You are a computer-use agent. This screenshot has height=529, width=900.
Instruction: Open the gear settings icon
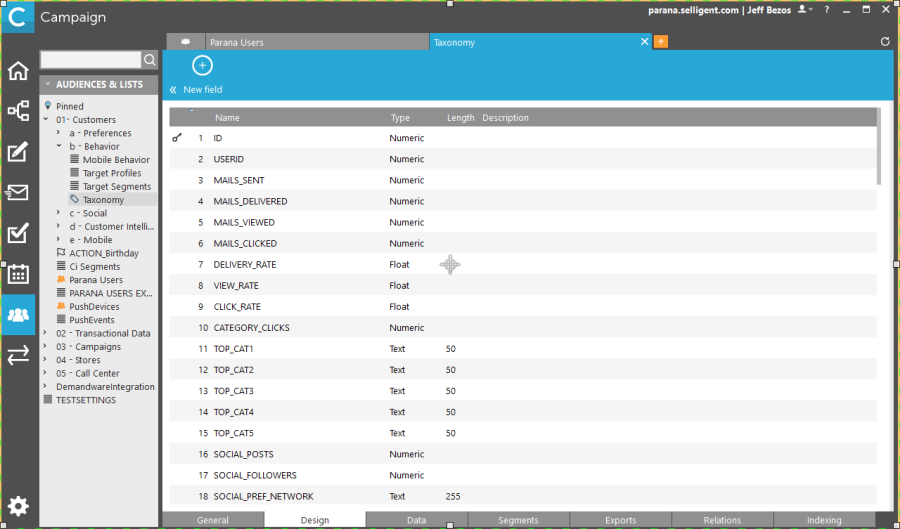coord(18,506)
